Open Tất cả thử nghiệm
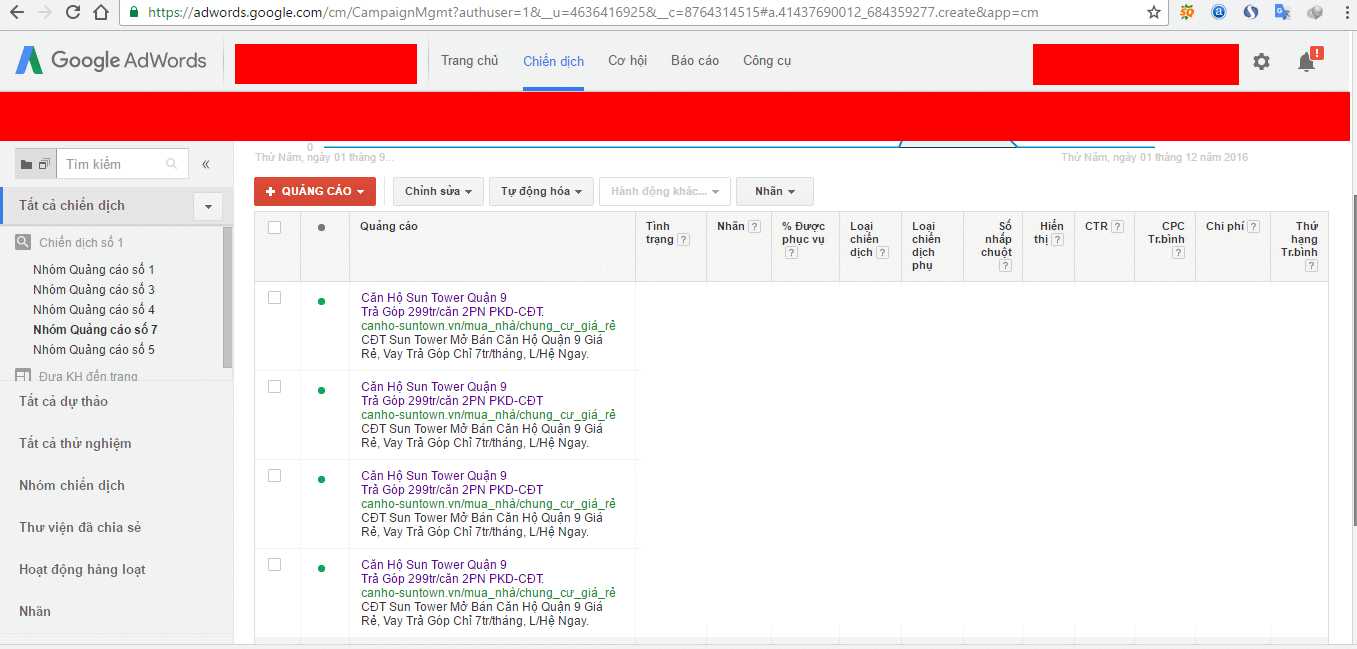The width and height of the screenshot is (1357, 649). point(75,443)
